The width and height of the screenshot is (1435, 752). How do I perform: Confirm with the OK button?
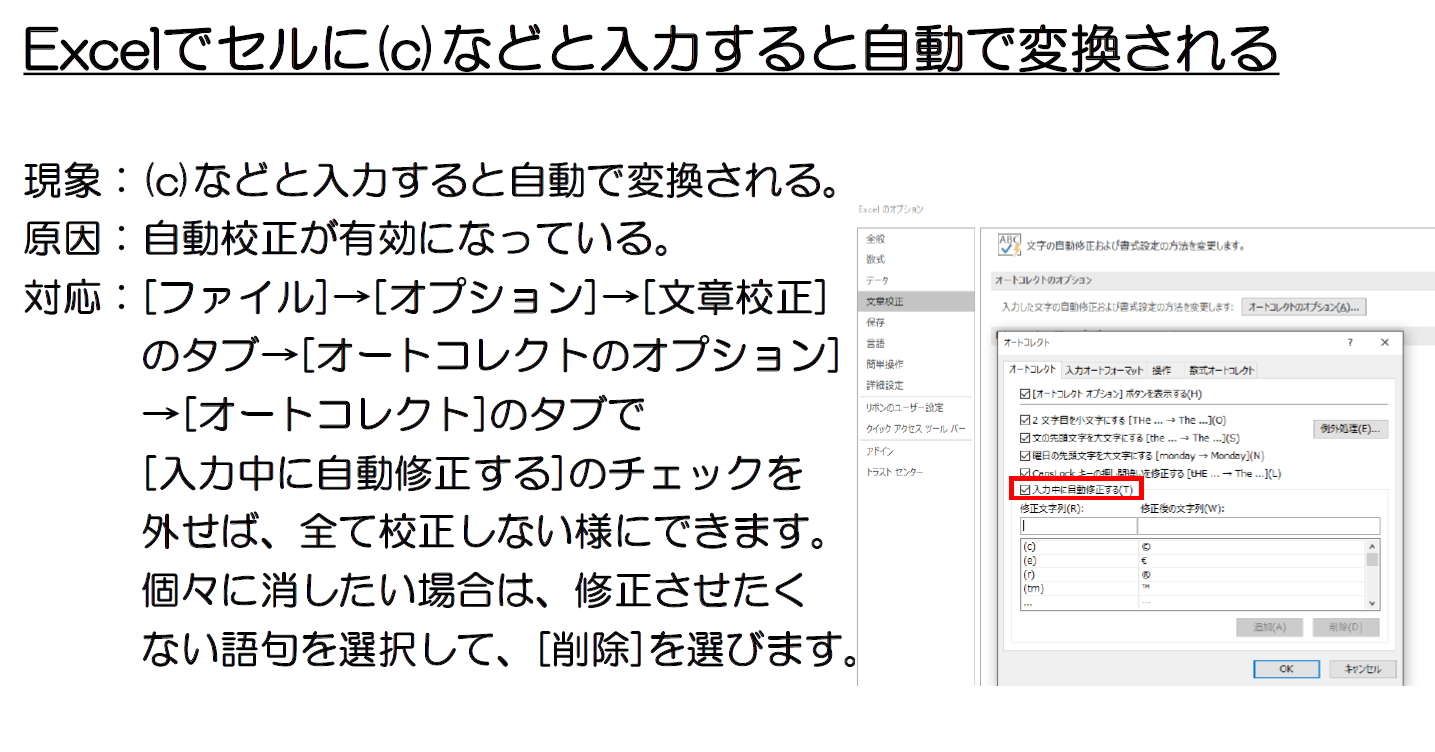pos(1286,669)
